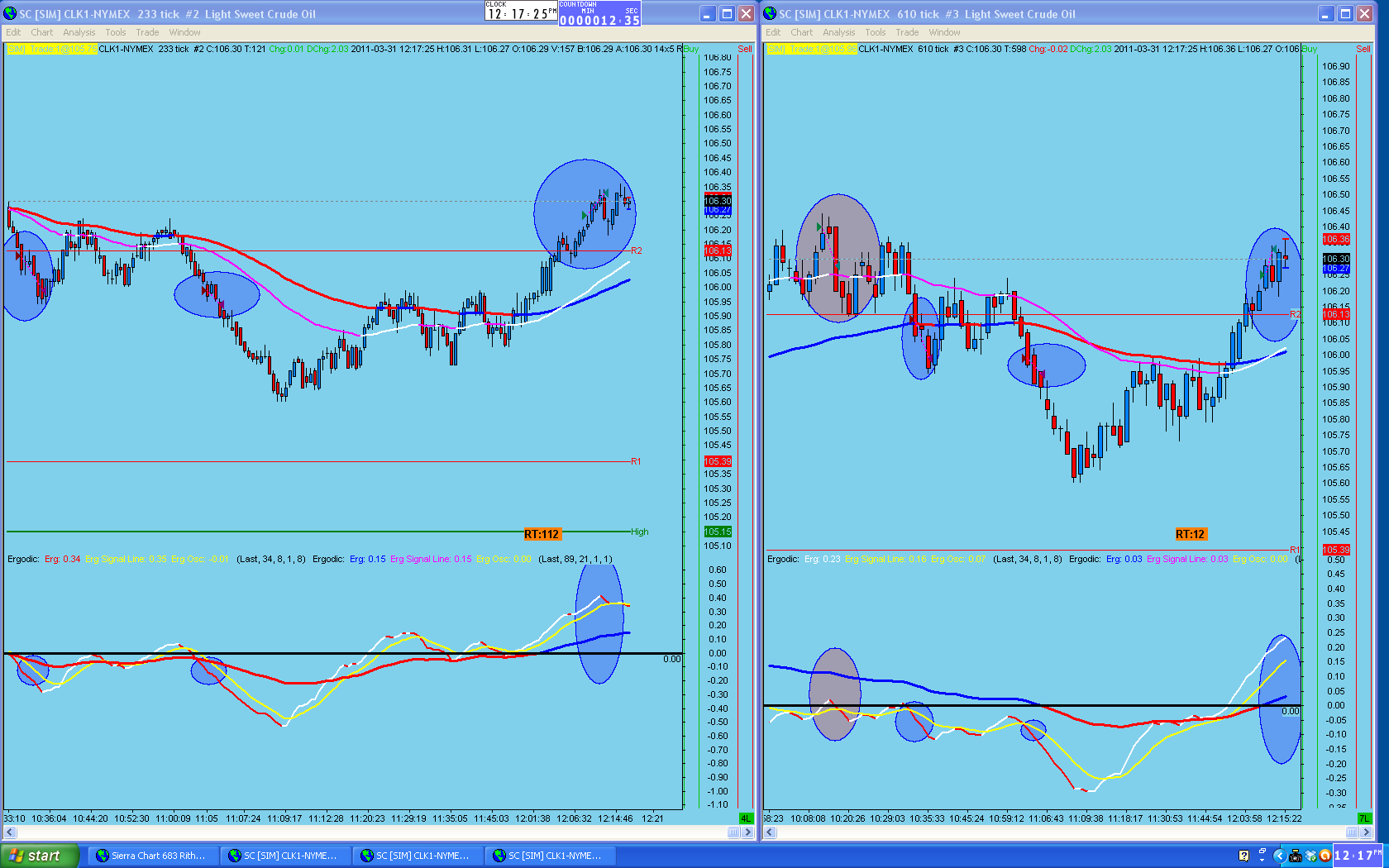Click left scroll arrow of 610 tick chart
The image size is (1389, 868).
[x=770, y=832]
